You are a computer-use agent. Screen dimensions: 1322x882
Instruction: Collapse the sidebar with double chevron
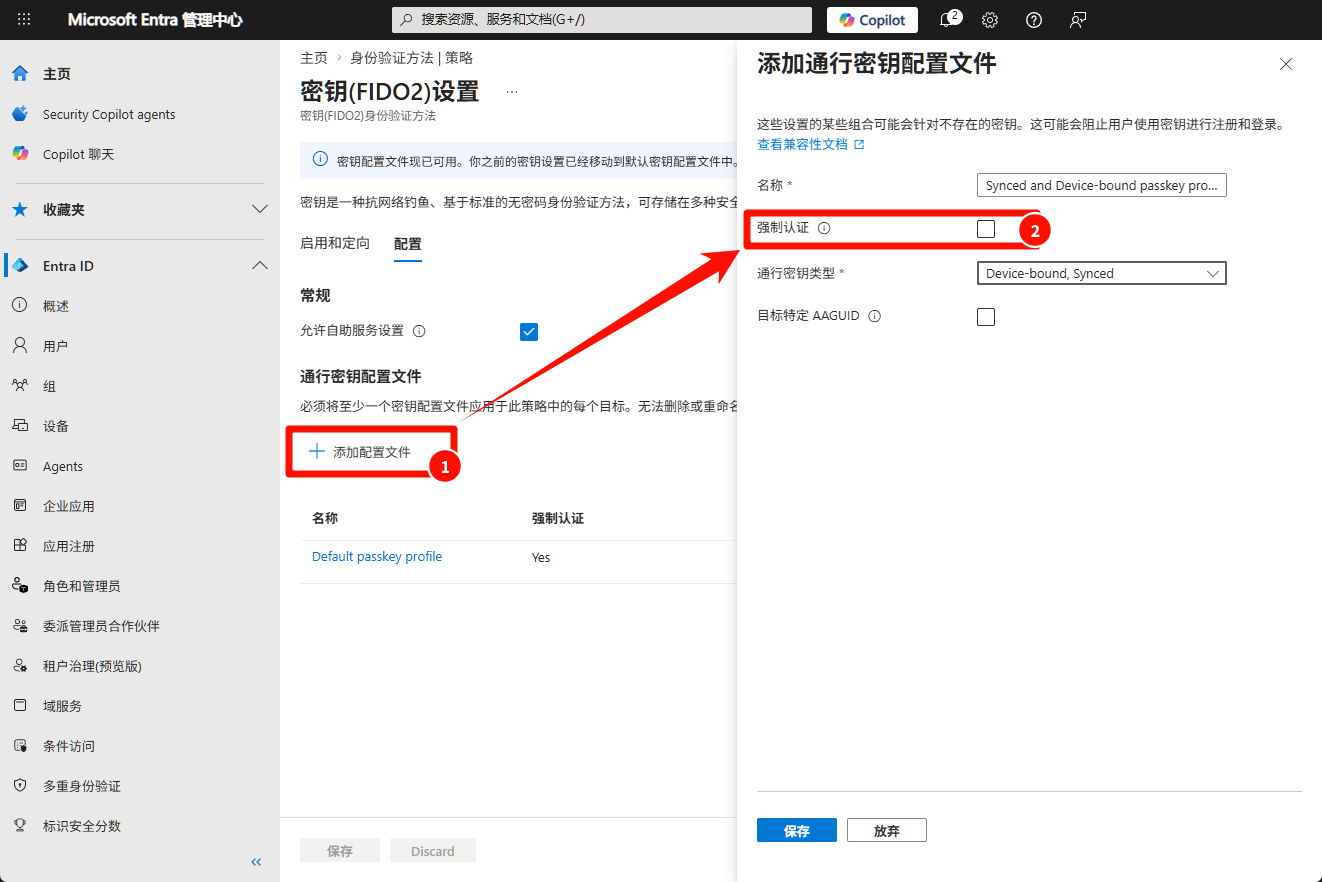click(x=256, y=862)
